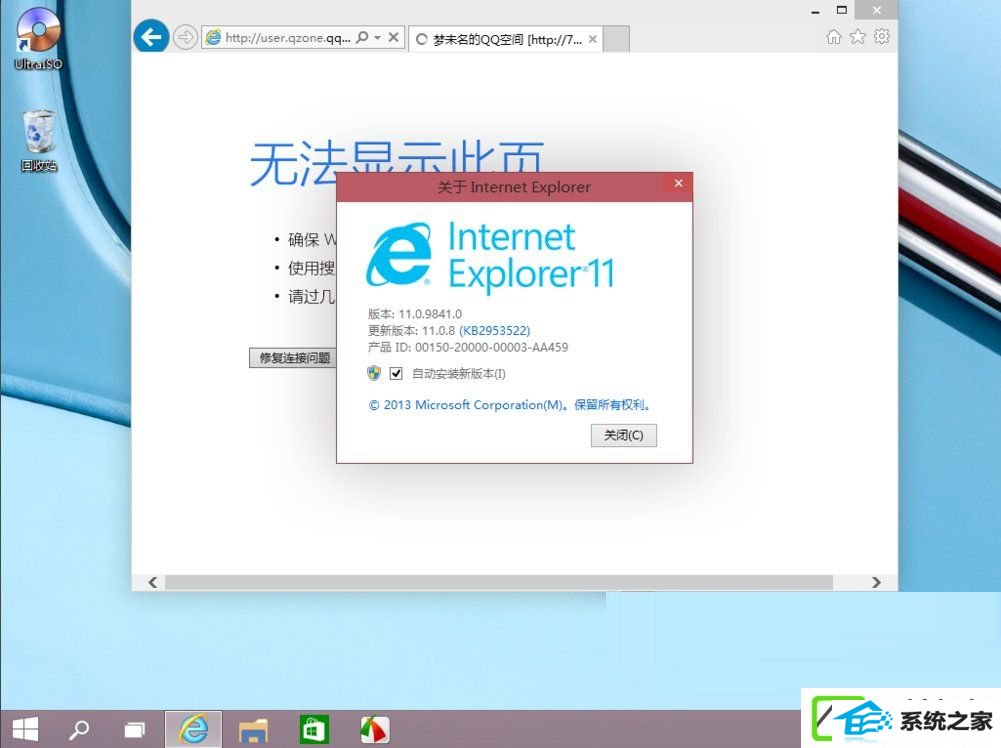Click the UAC shield icon in dialog
Viewport: 1001px width, 748px height.
374,373
